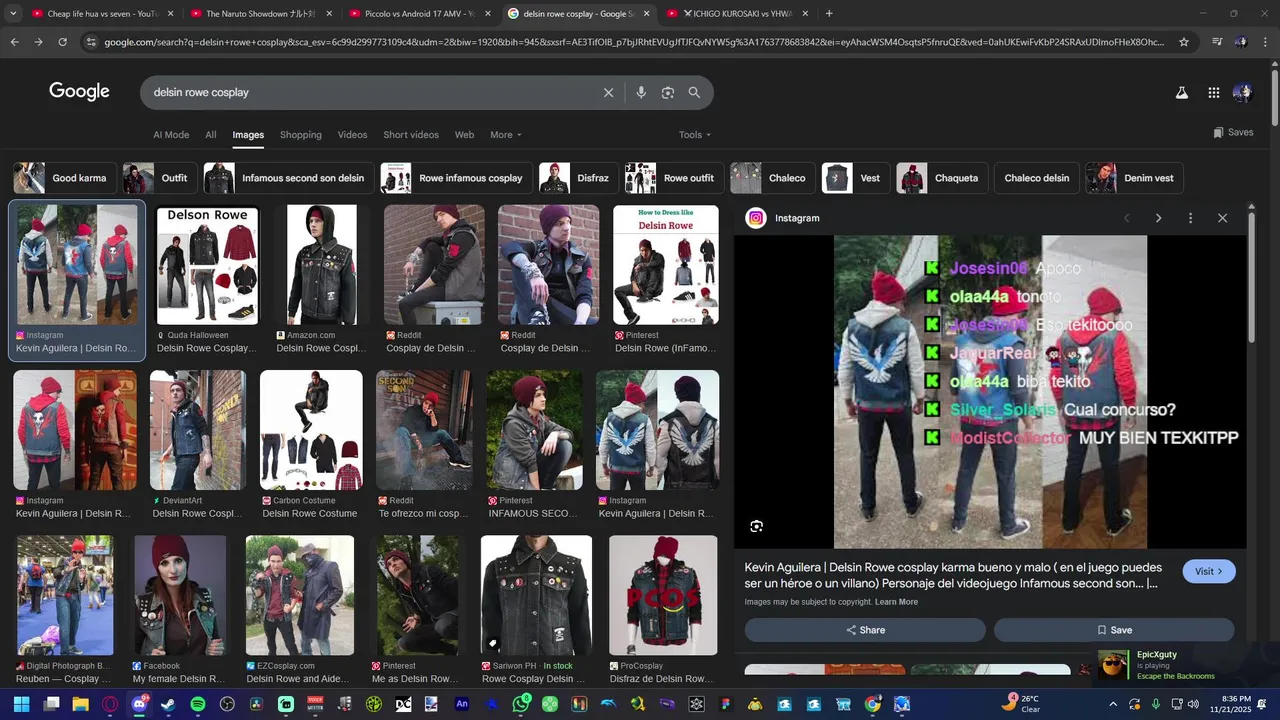Viewport: 1280px width, 720px height.
Task: Start voice search with the microphone icon
Action: point(641,92)
